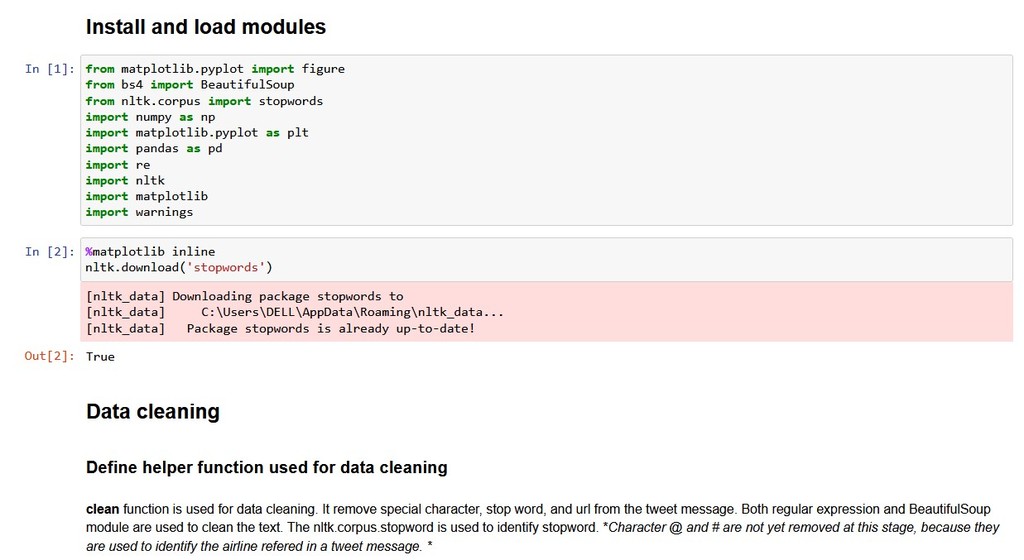Viewport: 1024px width, 560px height.
Task: Click the clean function description paragraph
Action: (542, 527)
